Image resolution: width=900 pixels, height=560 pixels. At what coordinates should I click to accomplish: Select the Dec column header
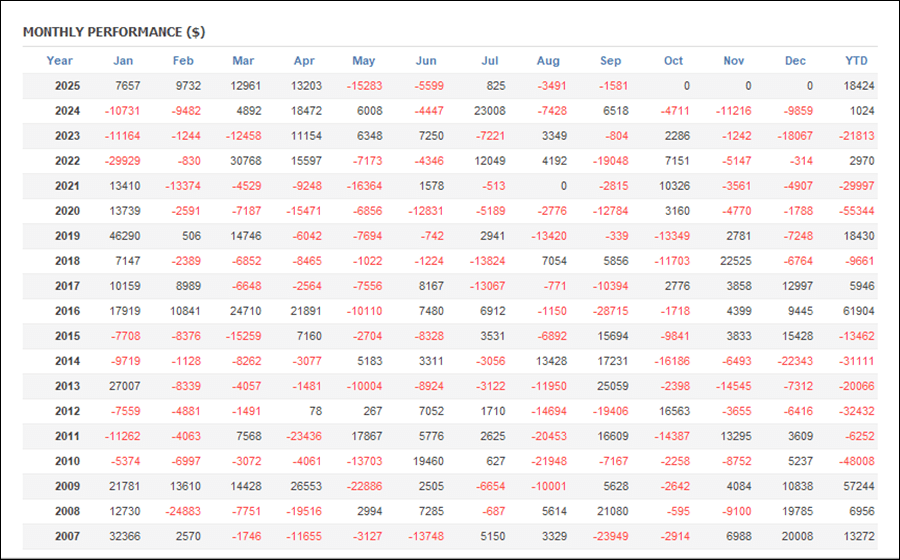coord(795,61)
